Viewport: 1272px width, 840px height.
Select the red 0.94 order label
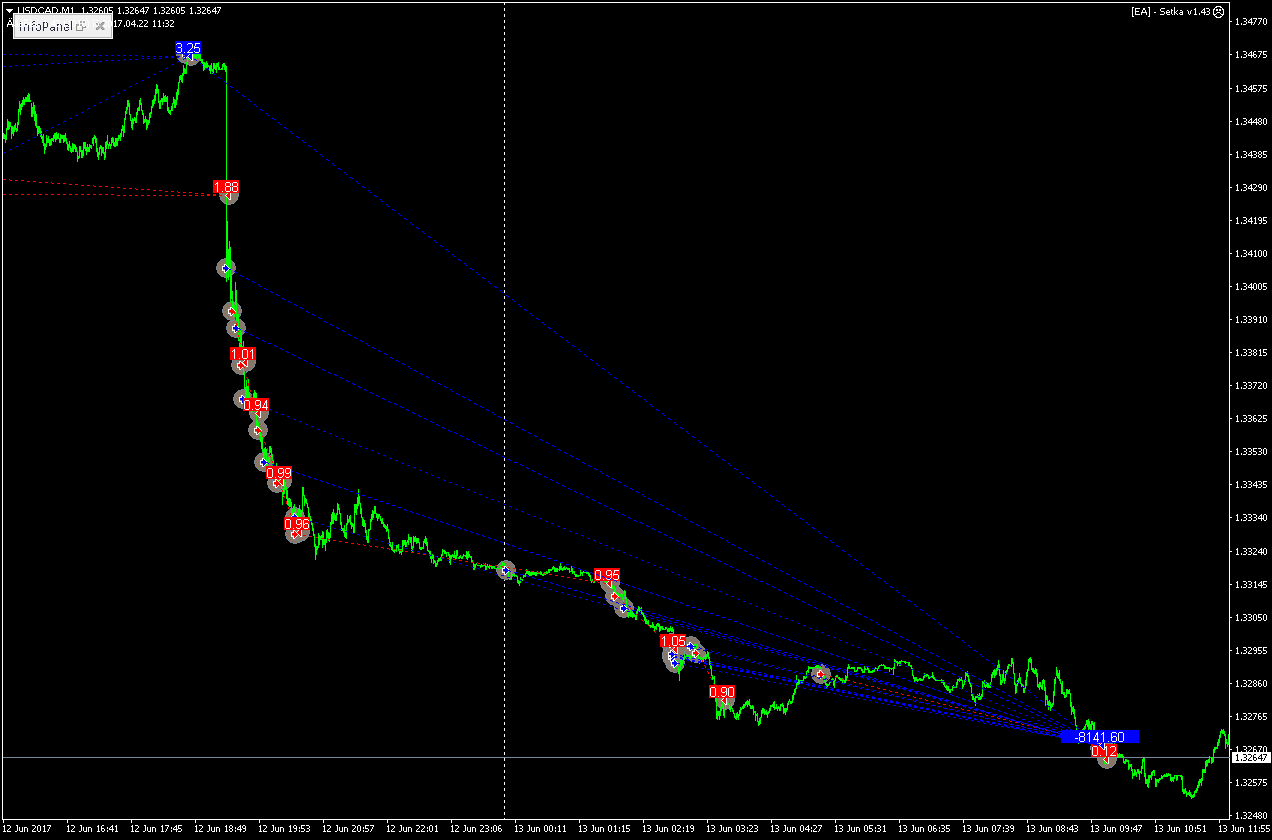[x=256, y=405]
